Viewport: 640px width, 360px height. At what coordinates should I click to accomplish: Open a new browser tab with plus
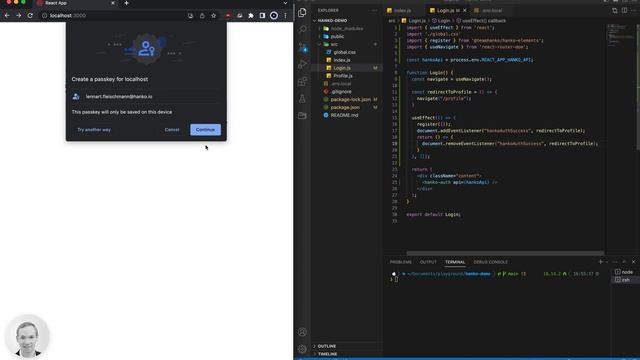127,3
